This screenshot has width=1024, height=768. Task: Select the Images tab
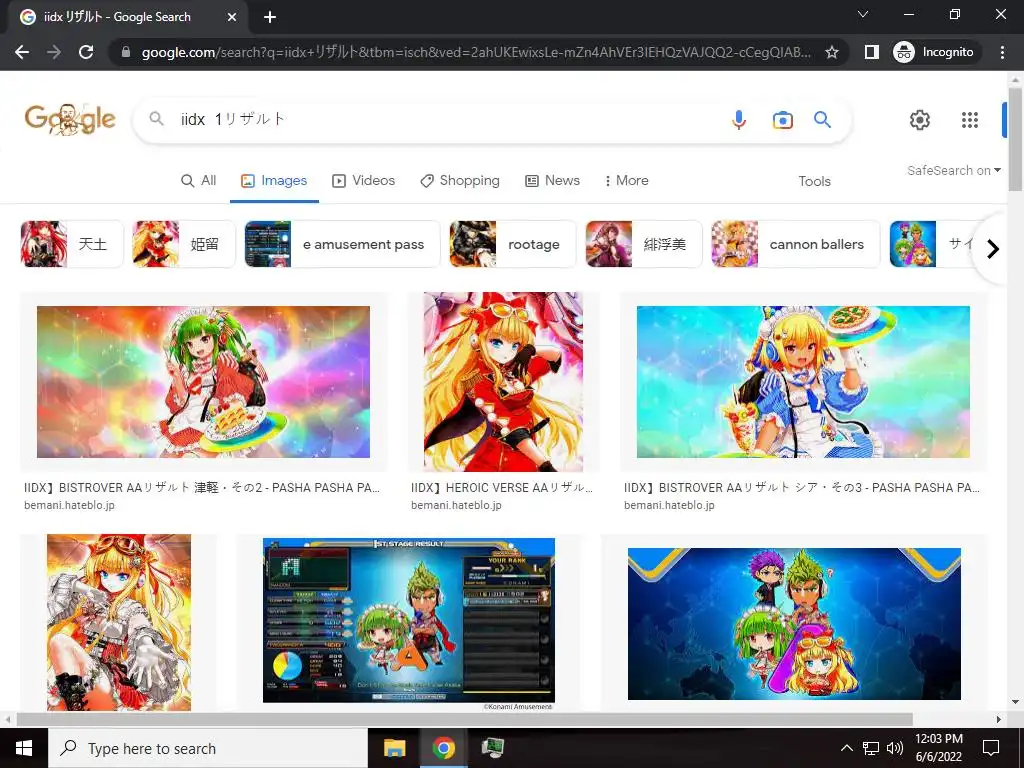click(x=274, y=181)
